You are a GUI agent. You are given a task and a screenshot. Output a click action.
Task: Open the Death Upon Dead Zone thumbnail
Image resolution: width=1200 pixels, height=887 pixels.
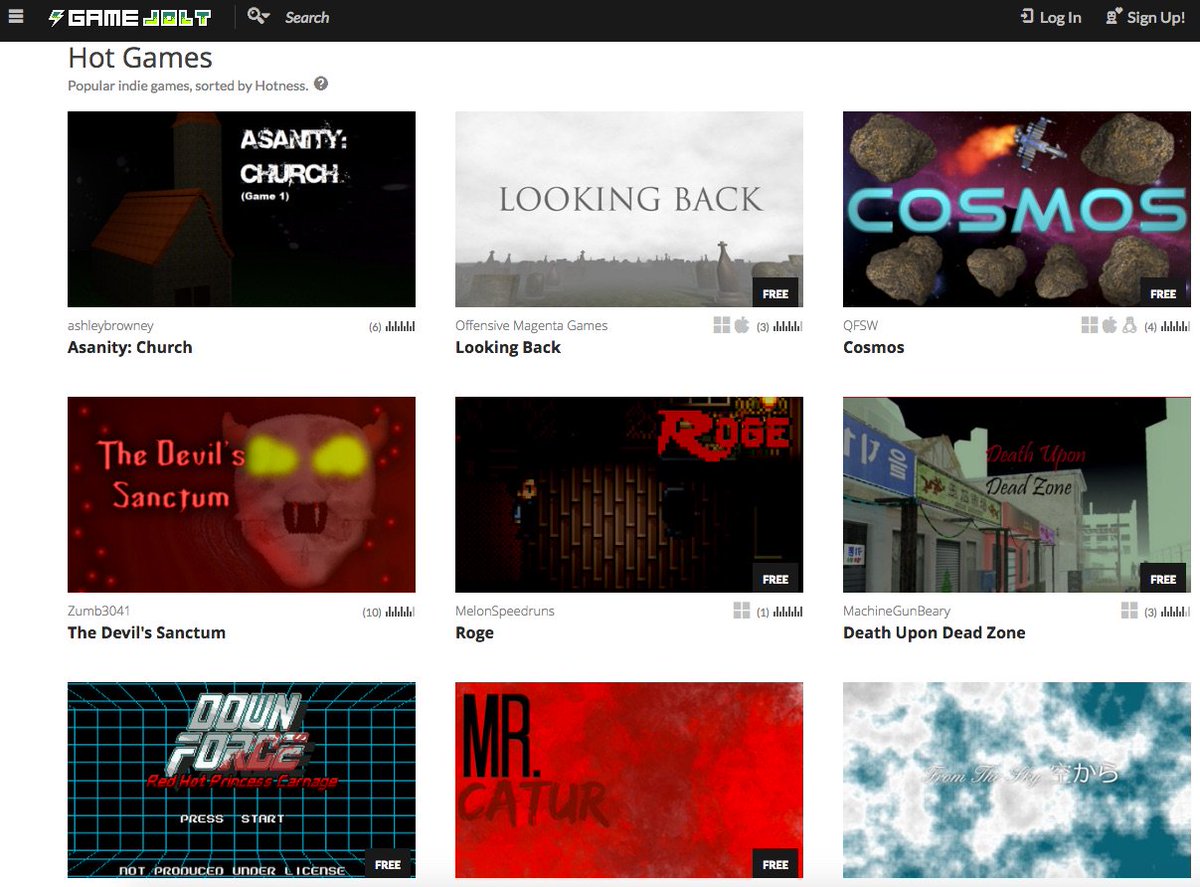point(1017,495)
